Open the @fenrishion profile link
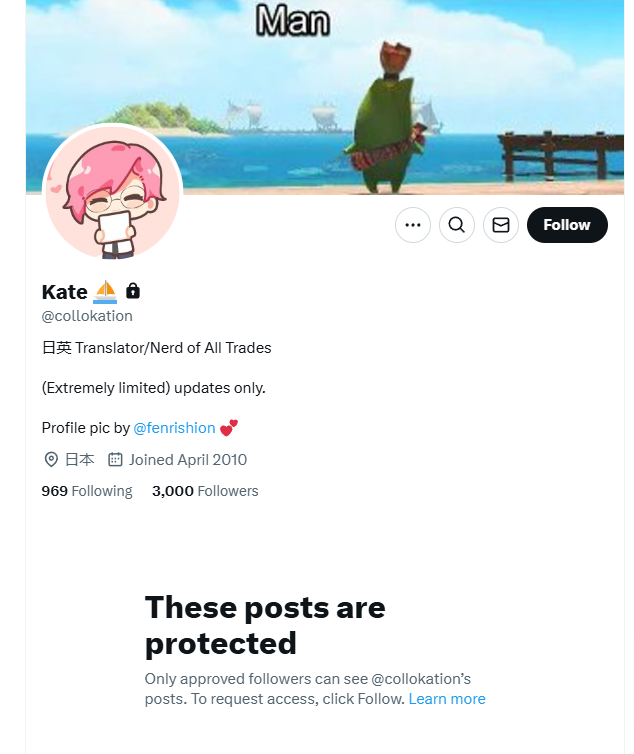Screen dimensions: 634x754 [174, 427]
